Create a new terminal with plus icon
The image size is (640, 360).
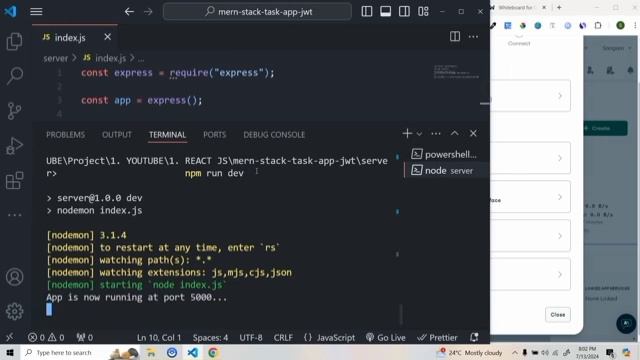tap(407, 133)
